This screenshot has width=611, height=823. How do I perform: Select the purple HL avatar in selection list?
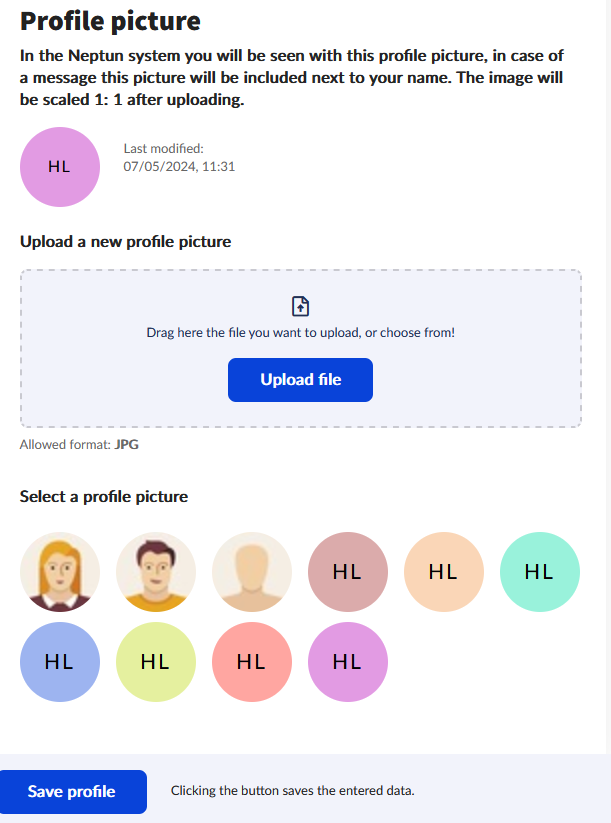347,661
